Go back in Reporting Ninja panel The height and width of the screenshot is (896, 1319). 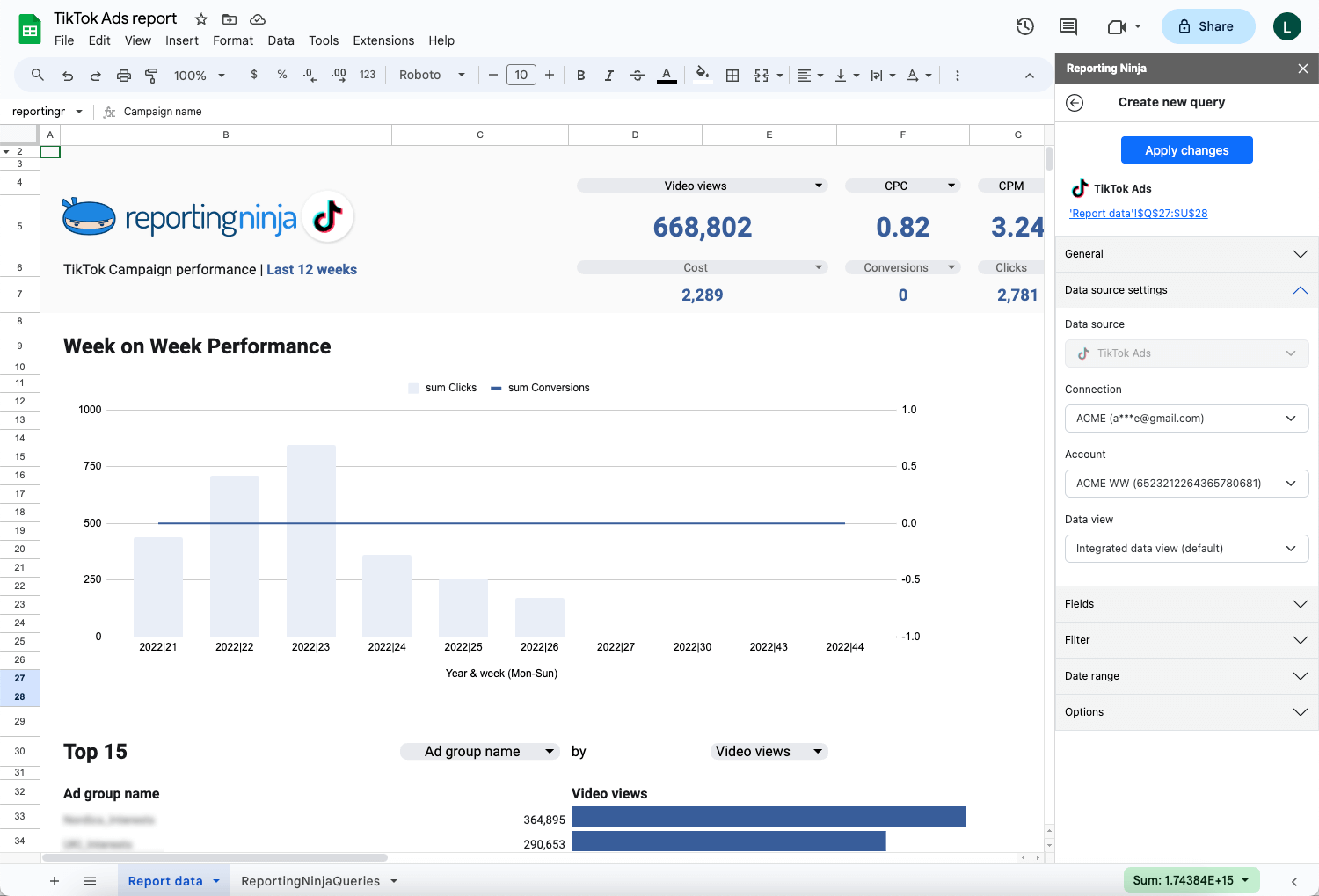coord(1075,103)
